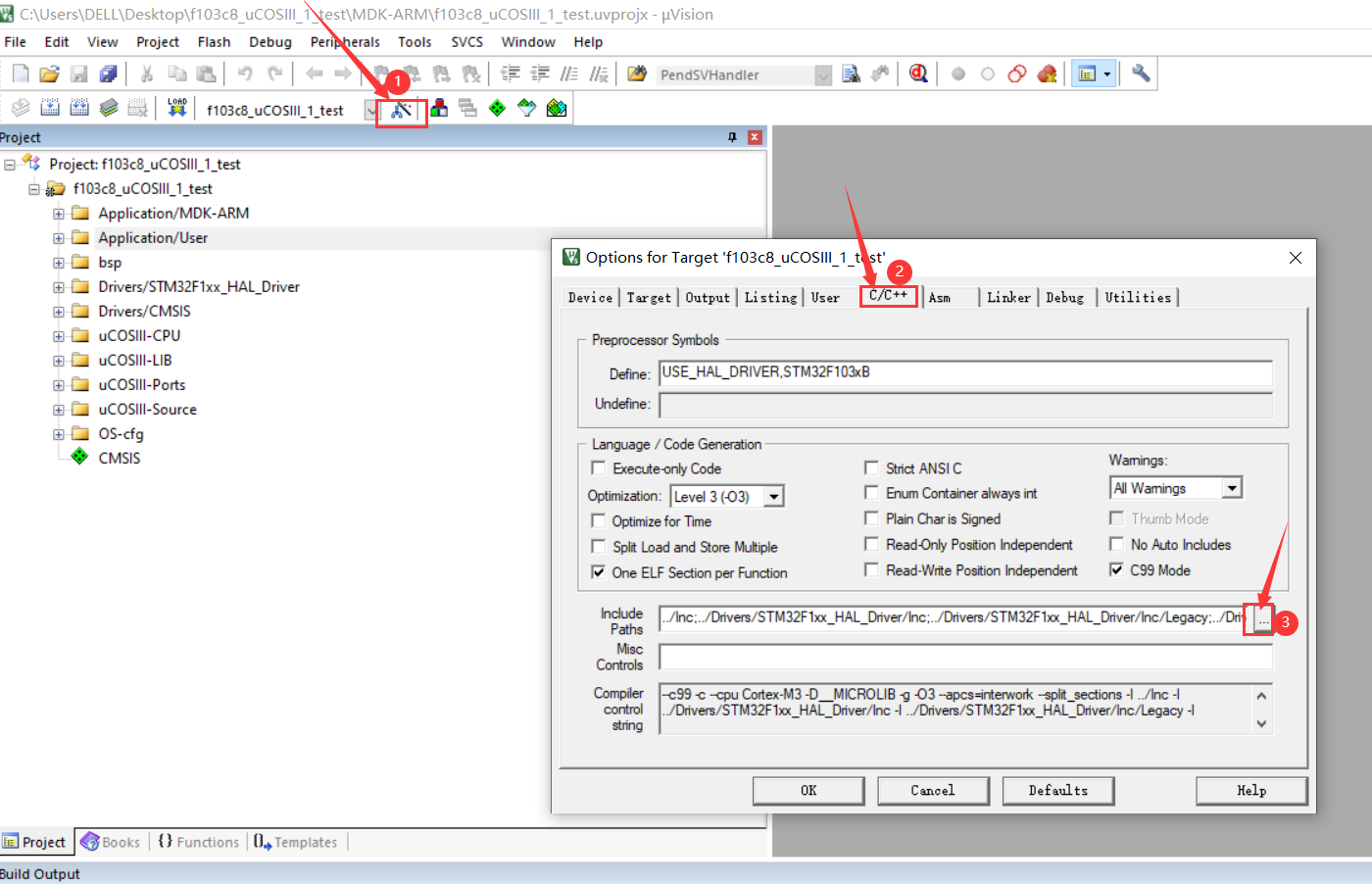Screen dimensions: 1372x884
Task: Click the Indent selection icon
Action: 511,74
